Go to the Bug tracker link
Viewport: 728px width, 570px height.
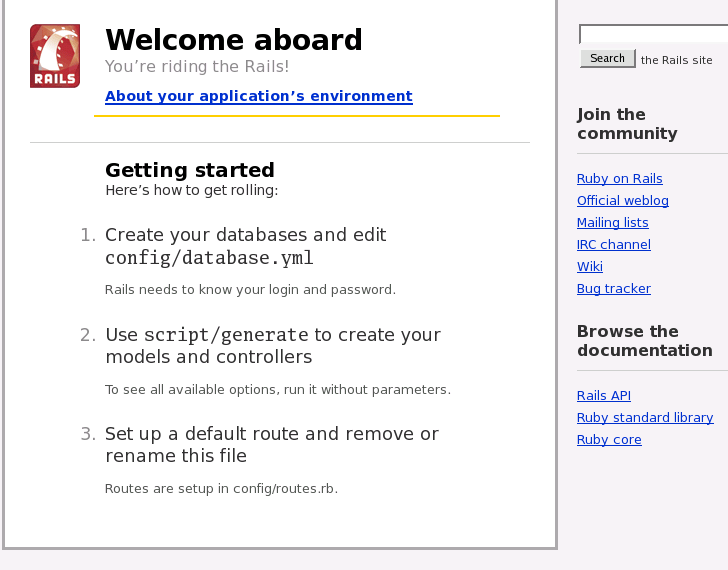click(613, 289)
